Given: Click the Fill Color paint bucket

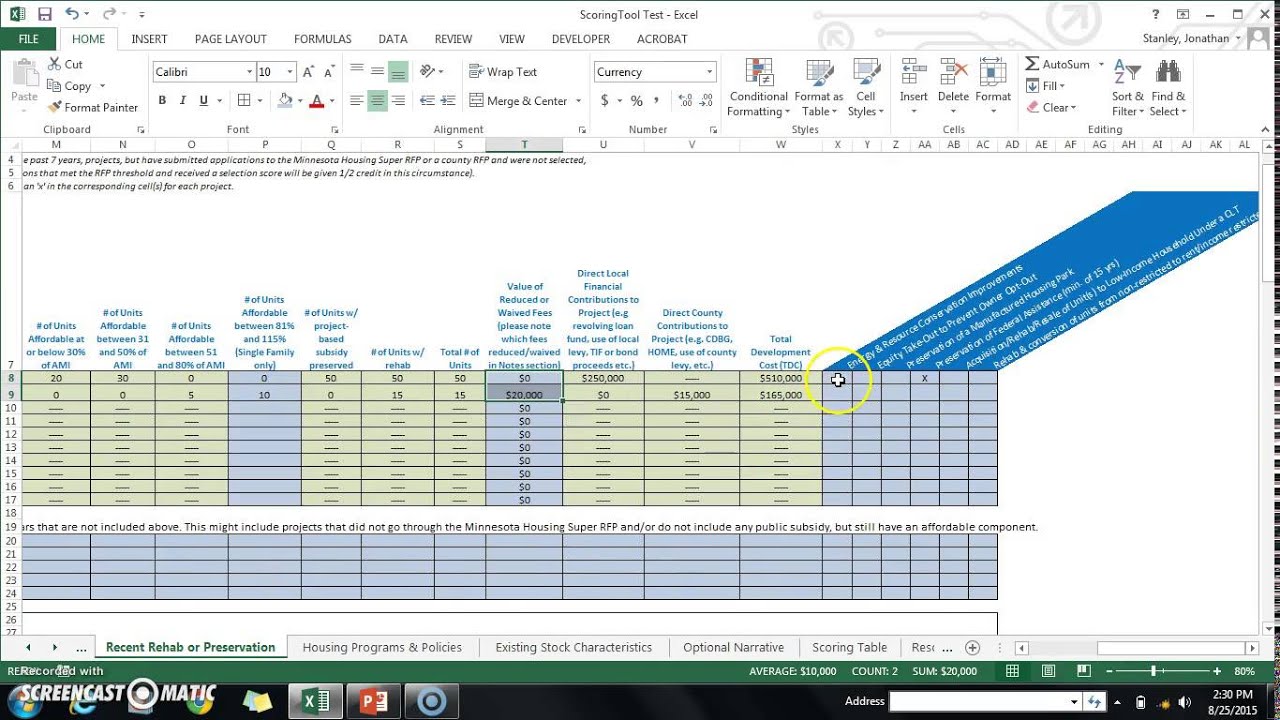Looking at the screenshot, I should point(285,101).
